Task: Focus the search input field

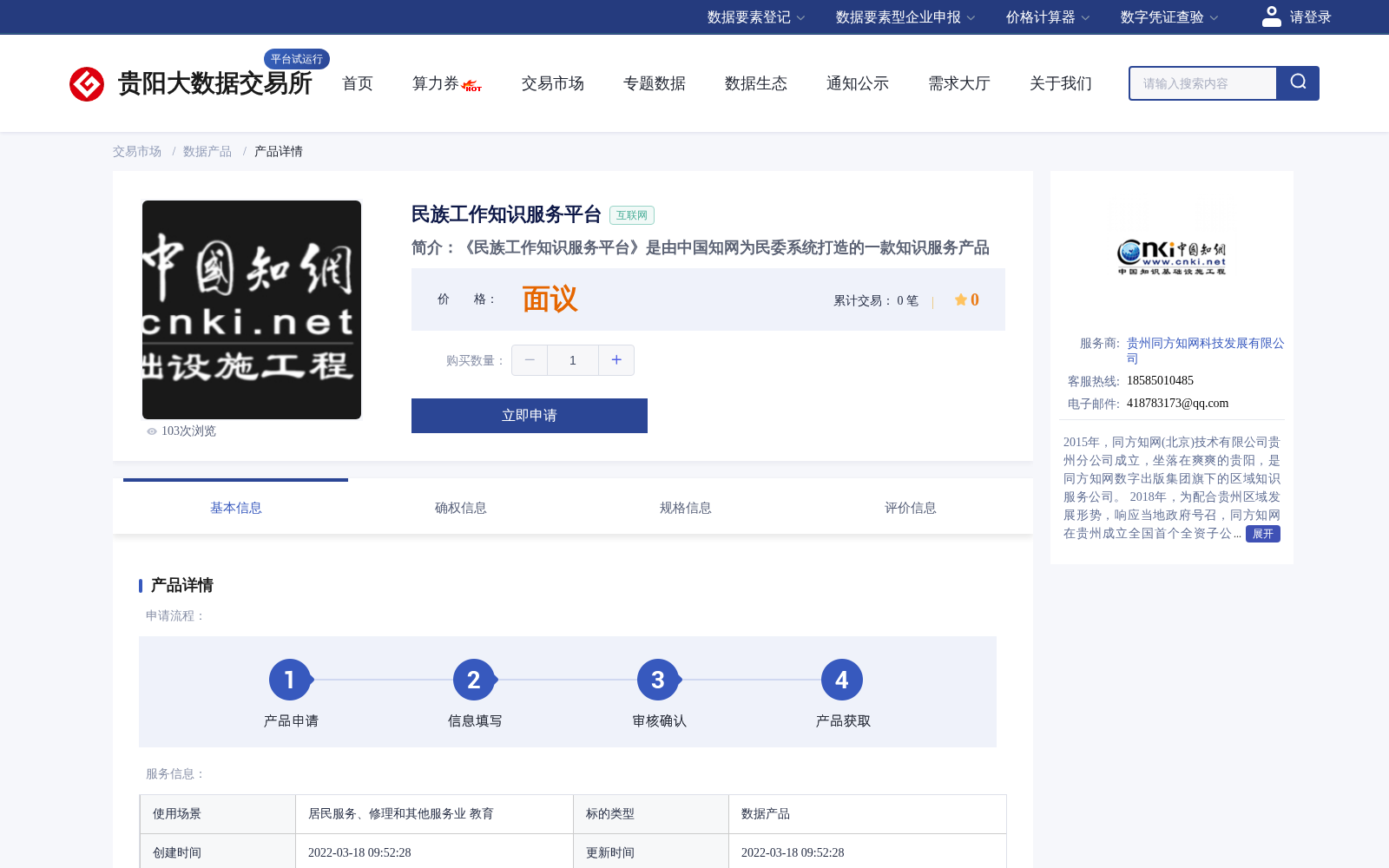Action: [1203, 83]
